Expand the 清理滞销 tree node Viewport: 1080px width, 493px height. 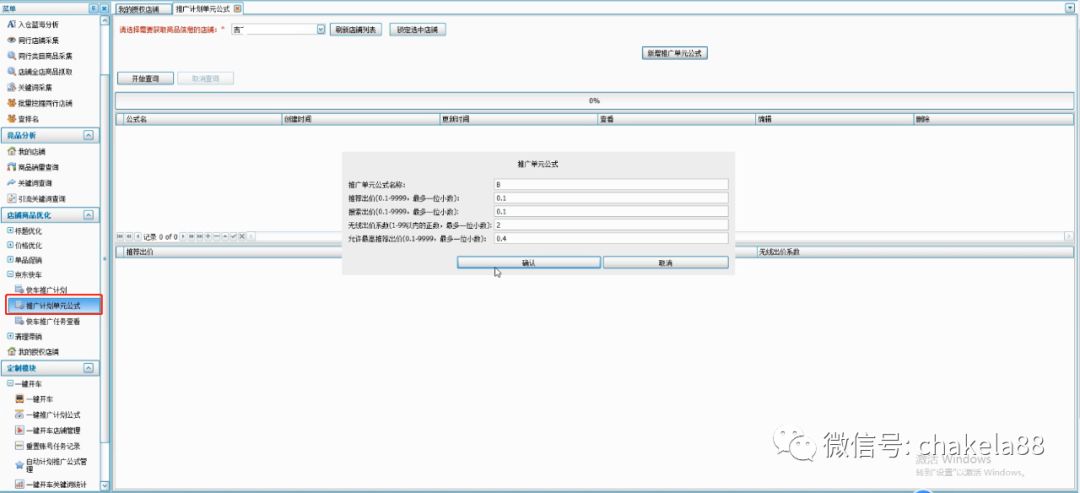tap(10, 336)
